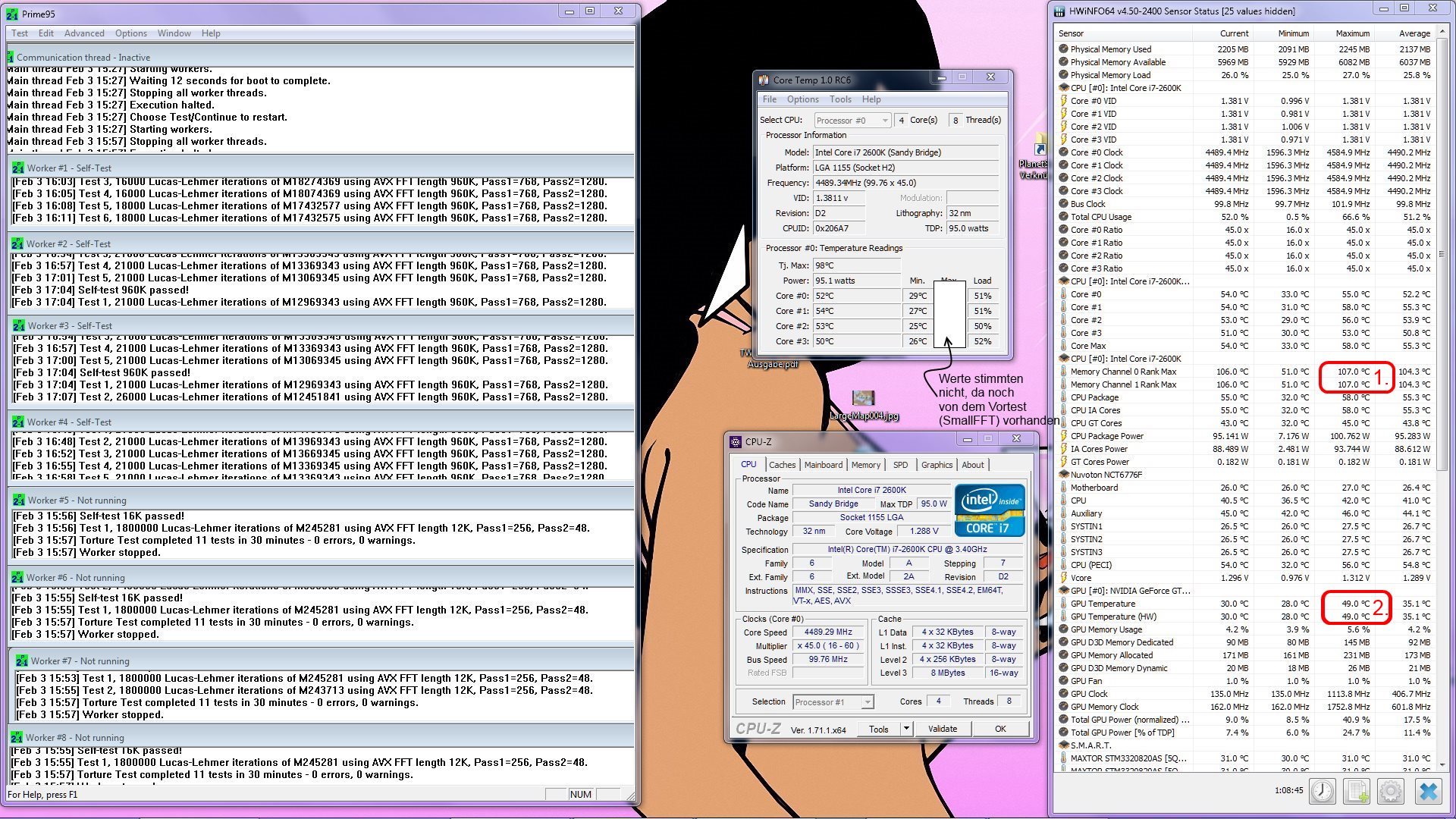Click the Worker #2 Self-Test window icon
The width and height of the screenshot is (1456, 819).
[17, 243]
